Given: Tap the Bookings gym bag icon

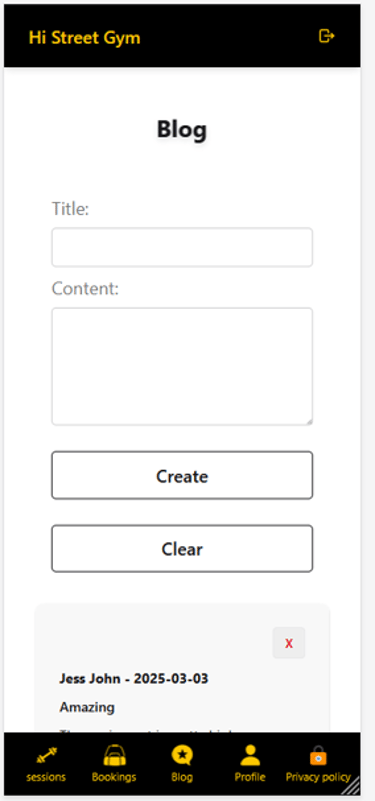Looking at the screenshot, I should (x=115, y=756).
